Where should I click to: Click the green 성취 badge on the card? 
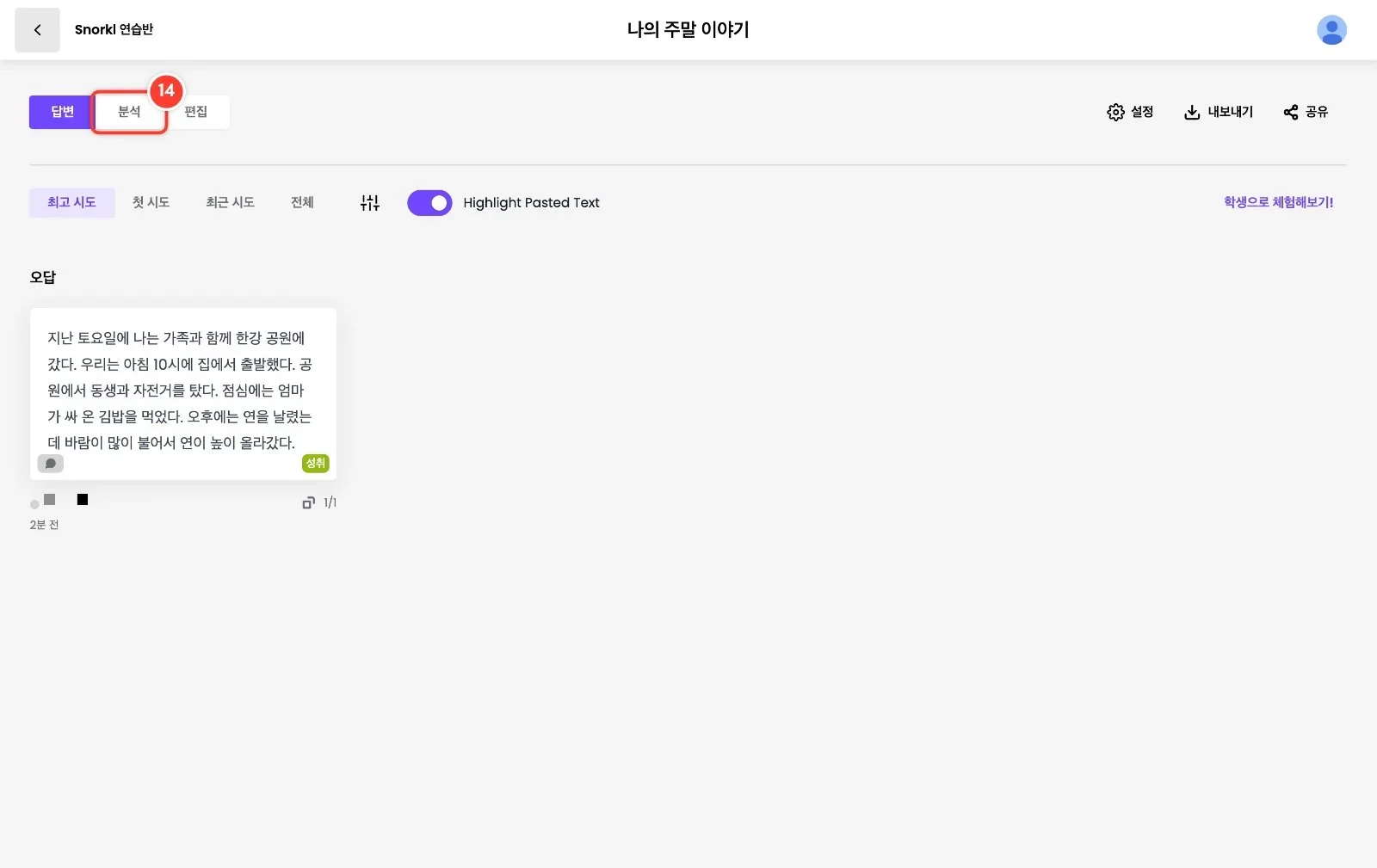(316, 464)
